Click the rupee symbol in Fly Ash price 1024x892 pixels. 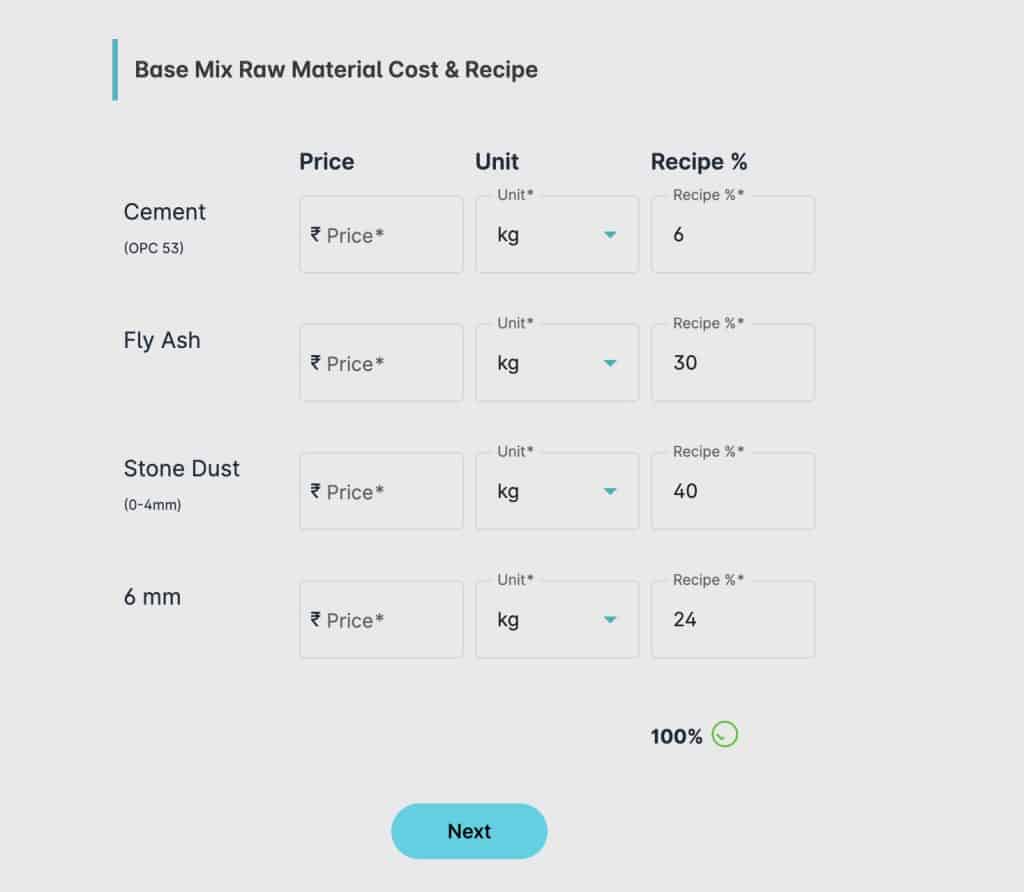(315, 362)
